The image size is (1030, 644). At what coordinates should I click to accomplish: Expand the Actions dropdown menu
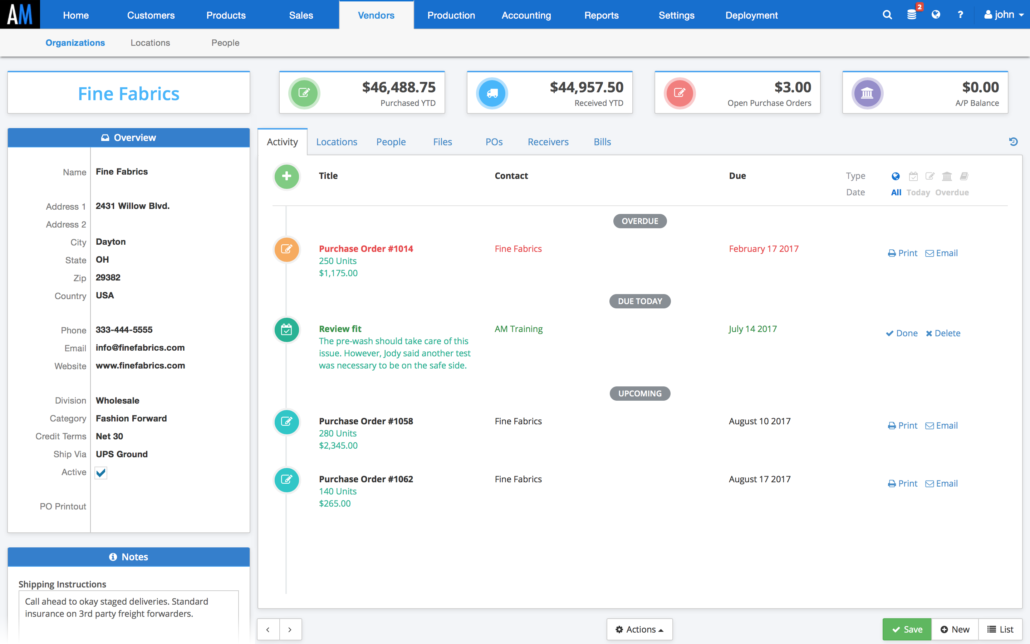[639, 629]
